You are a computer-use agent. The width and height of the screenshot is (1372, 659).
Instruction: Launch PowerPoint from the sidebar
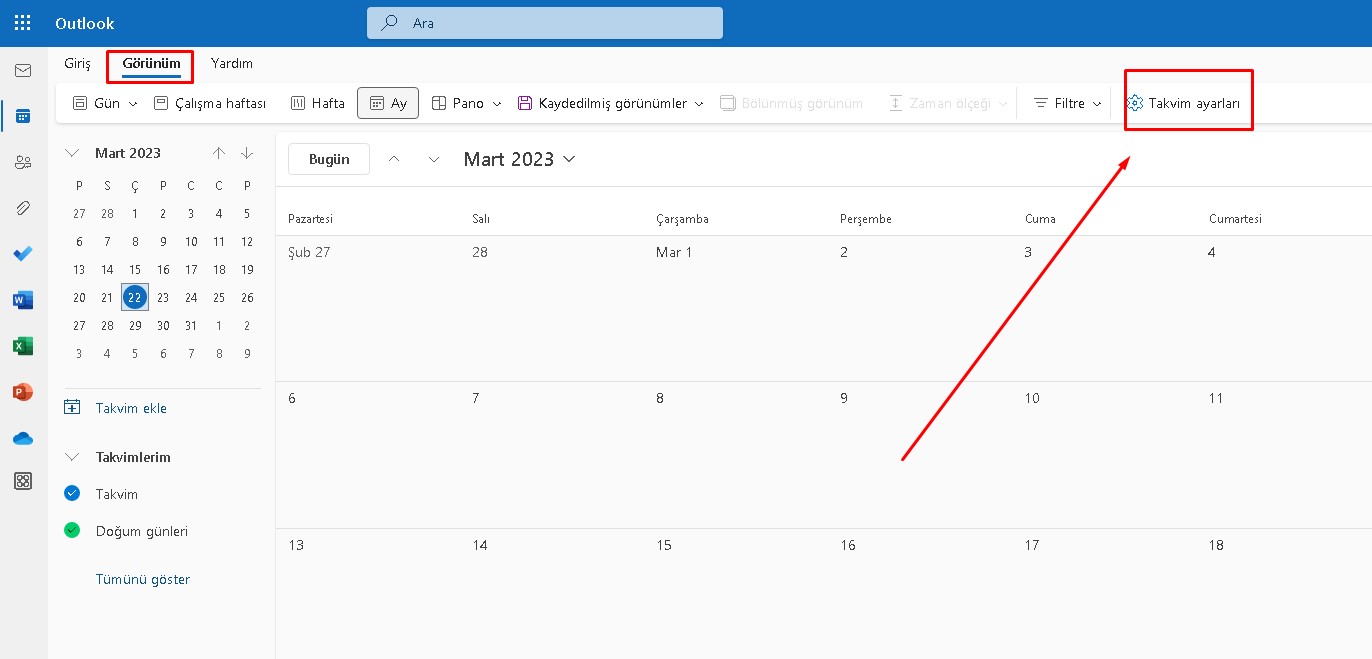pos(22,392)
